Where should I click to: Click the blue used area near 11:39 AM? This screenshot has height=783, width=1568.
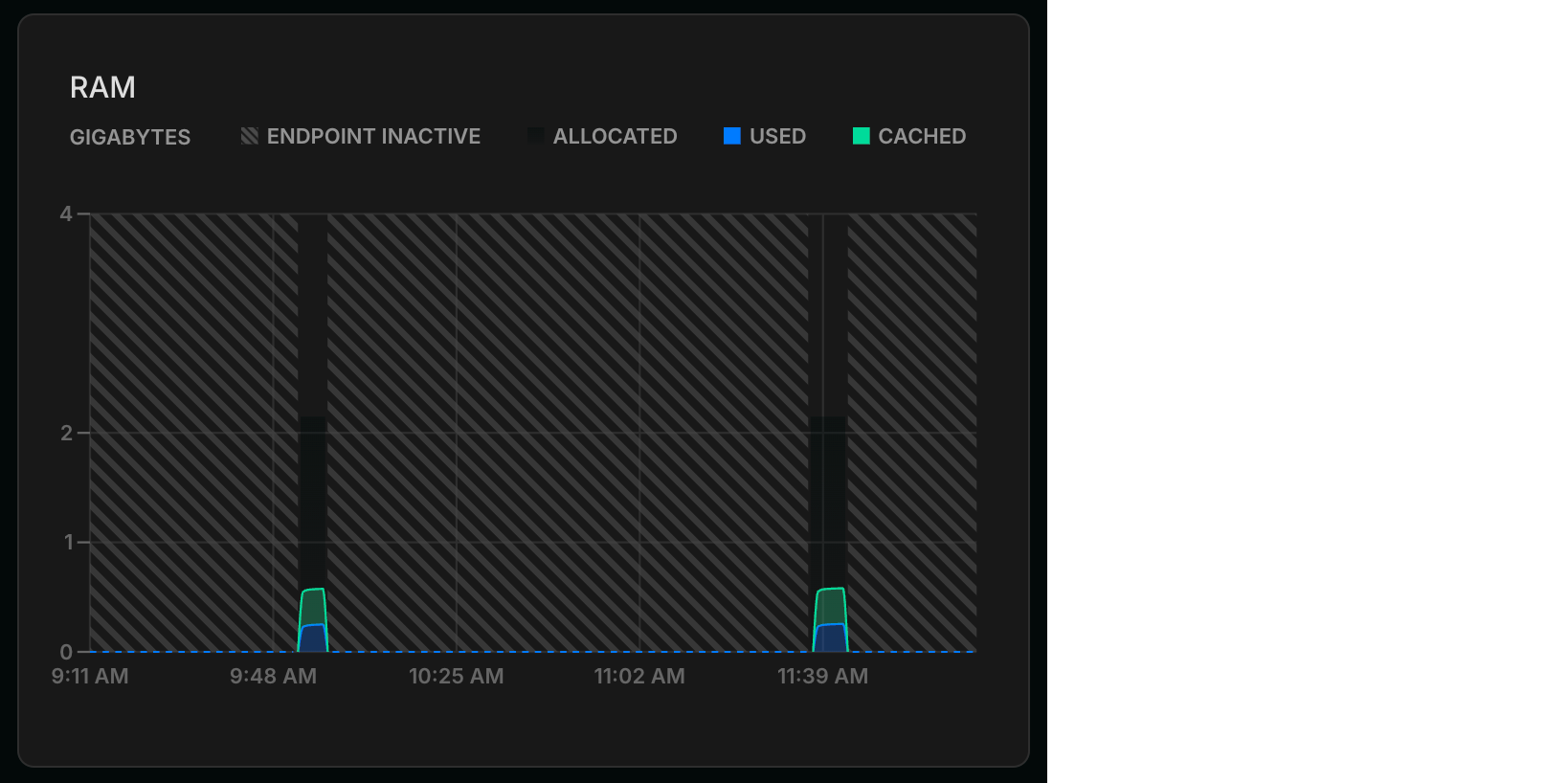[x=830, y=639]
